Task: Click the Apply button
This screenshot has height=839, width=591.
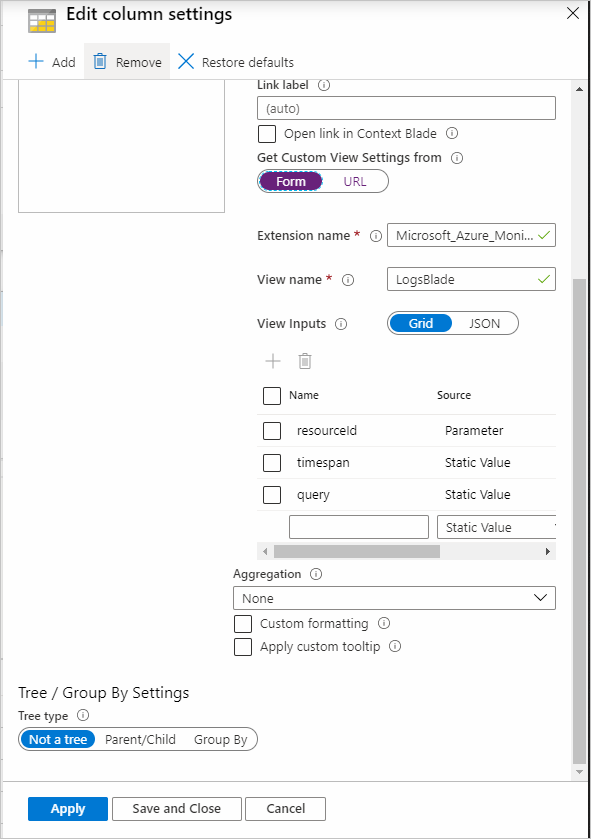Action: pyautogui.click(x=68, y=809)
